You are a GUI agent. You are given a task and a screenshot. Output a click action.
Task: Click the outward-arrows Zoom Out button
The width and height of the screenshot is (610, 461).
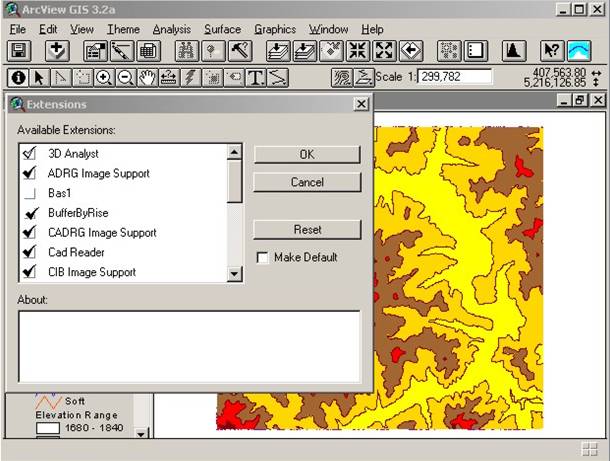(384, 51)
